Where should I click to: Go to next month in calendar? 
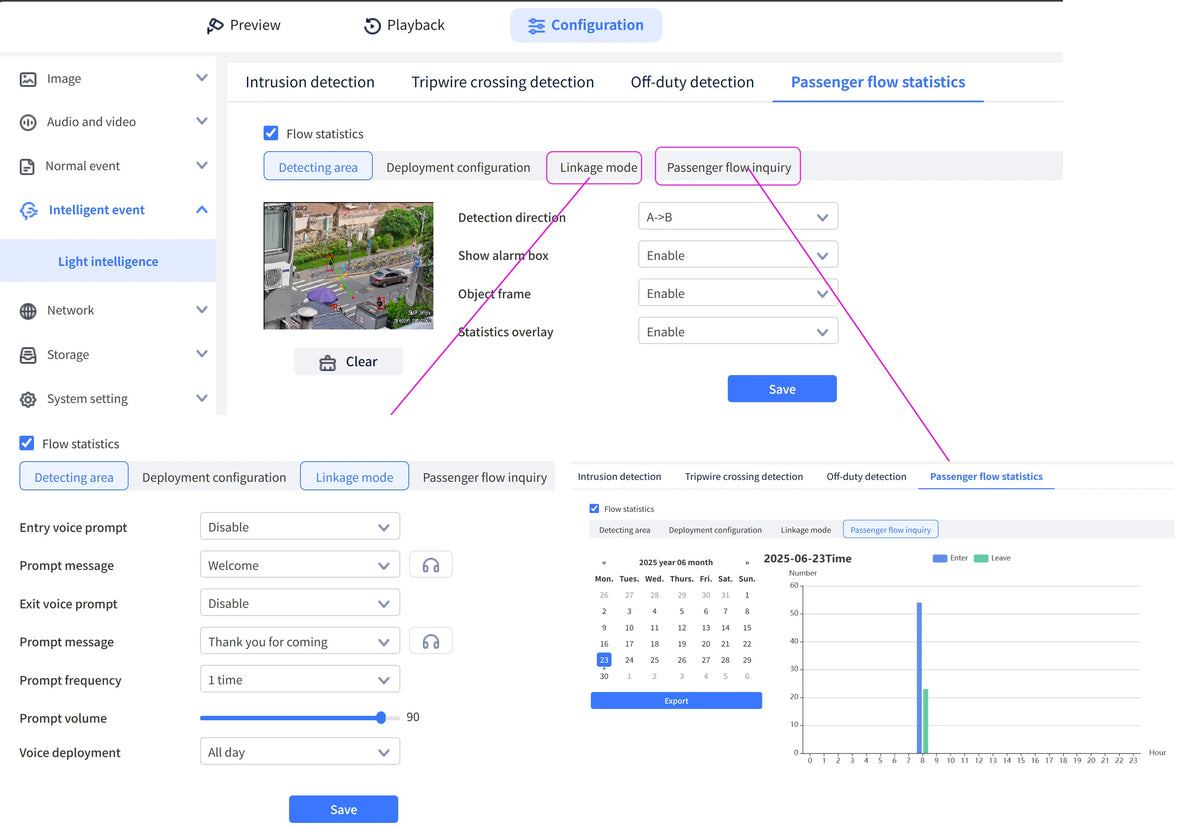tap(747, 563)
